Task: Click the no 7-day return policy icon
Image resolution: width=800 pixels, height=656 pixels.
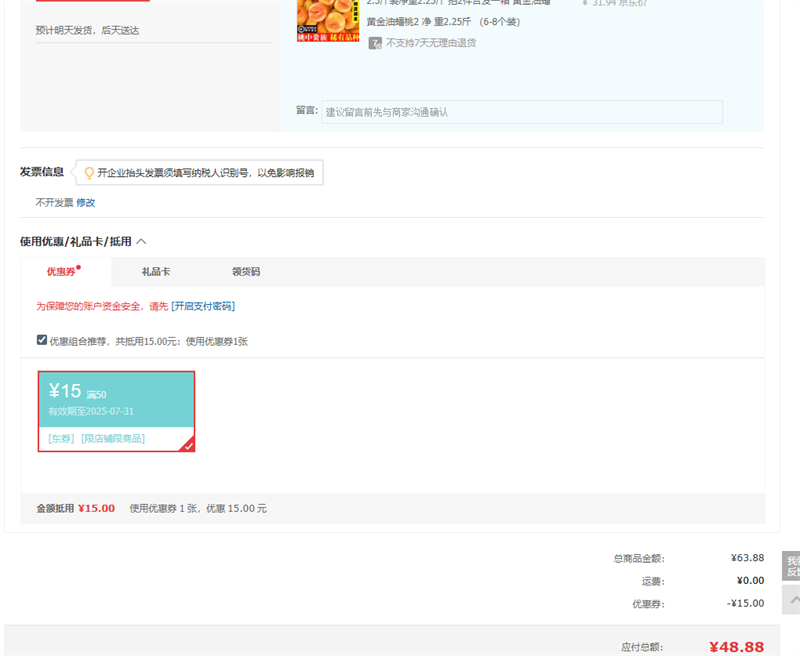Action: click(375, 43)
